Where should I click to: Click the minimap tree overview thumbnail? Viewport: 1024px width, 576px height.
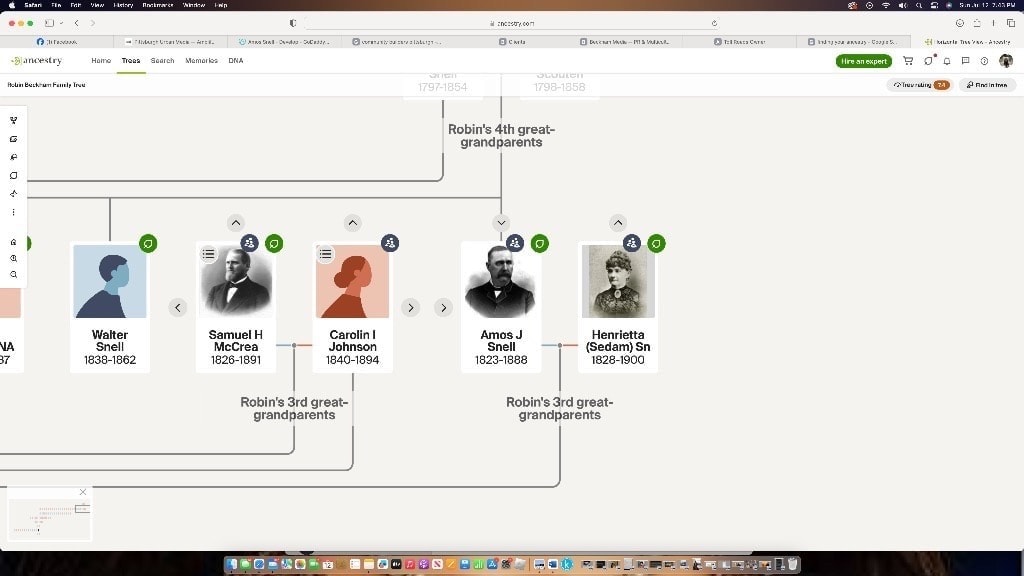point(49,519)
